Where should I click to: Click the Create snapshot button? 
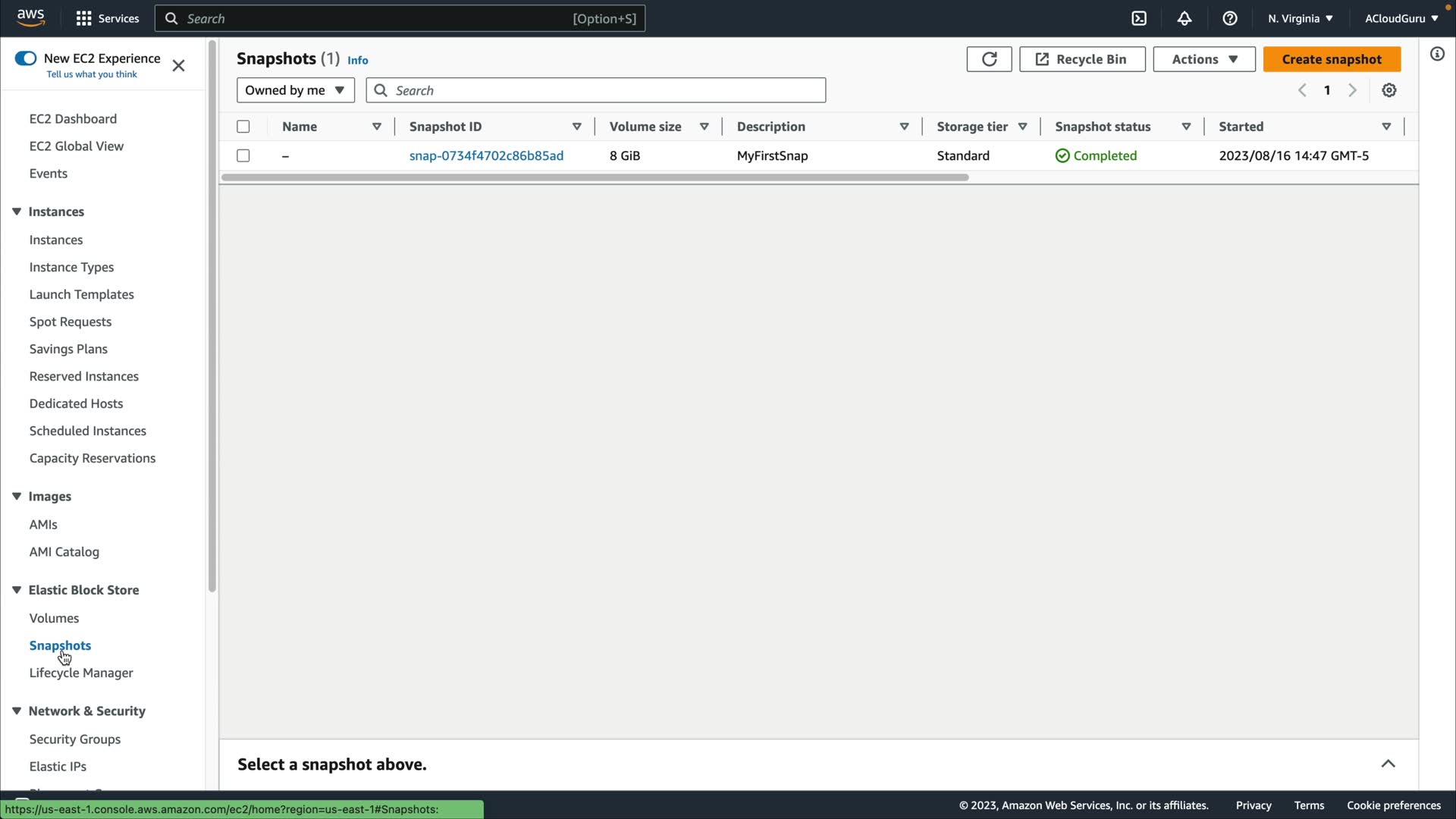coord(1332,59)
